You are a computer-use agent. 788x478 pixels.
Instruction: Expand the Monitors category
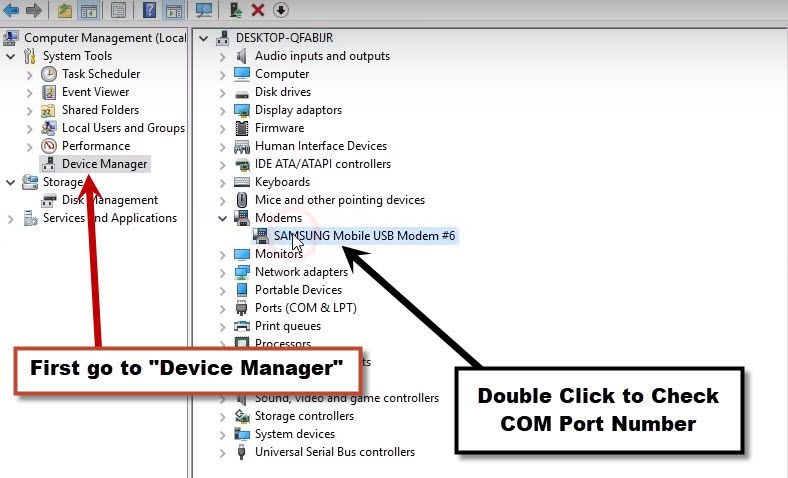(222, 254)
